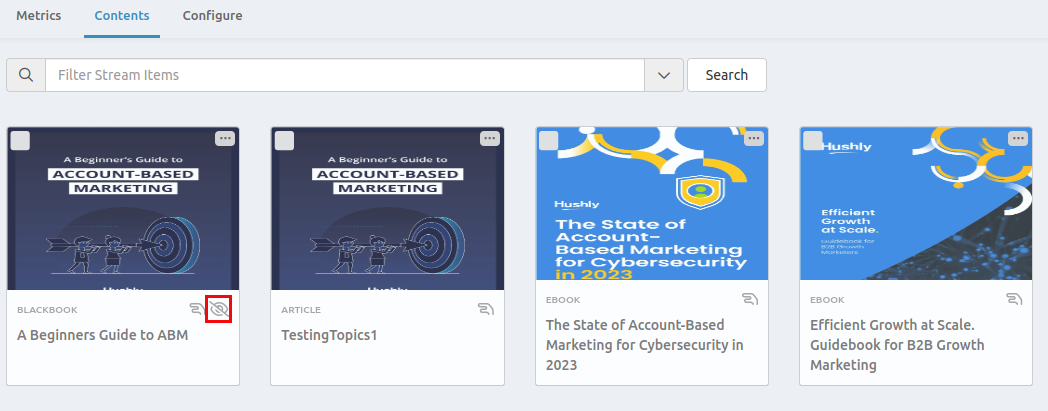1048x411 pixels.
Task: Click title 'Efficient Growth at Scale. Guidebook'
Action: point(897,345)
